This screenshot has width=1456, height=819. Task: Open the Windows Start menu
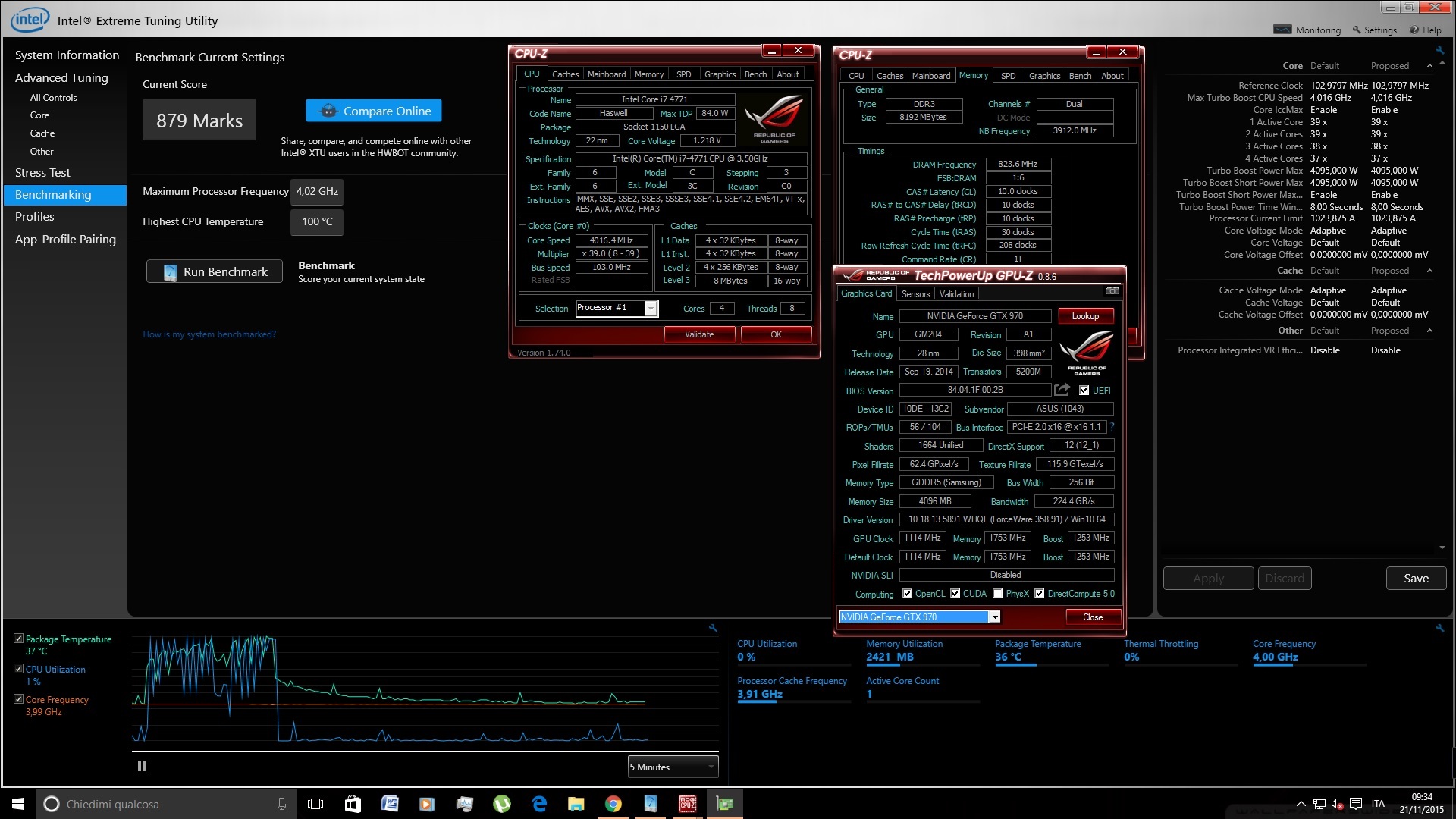18,804
